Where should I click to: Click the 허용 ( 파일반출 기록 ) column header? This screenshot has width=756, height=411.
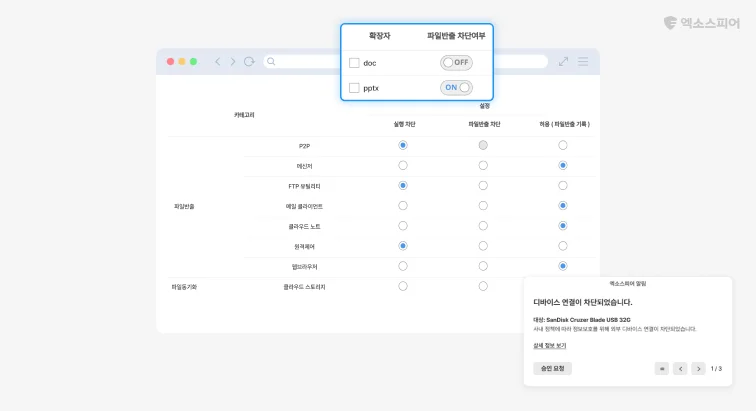click(564, 124)
